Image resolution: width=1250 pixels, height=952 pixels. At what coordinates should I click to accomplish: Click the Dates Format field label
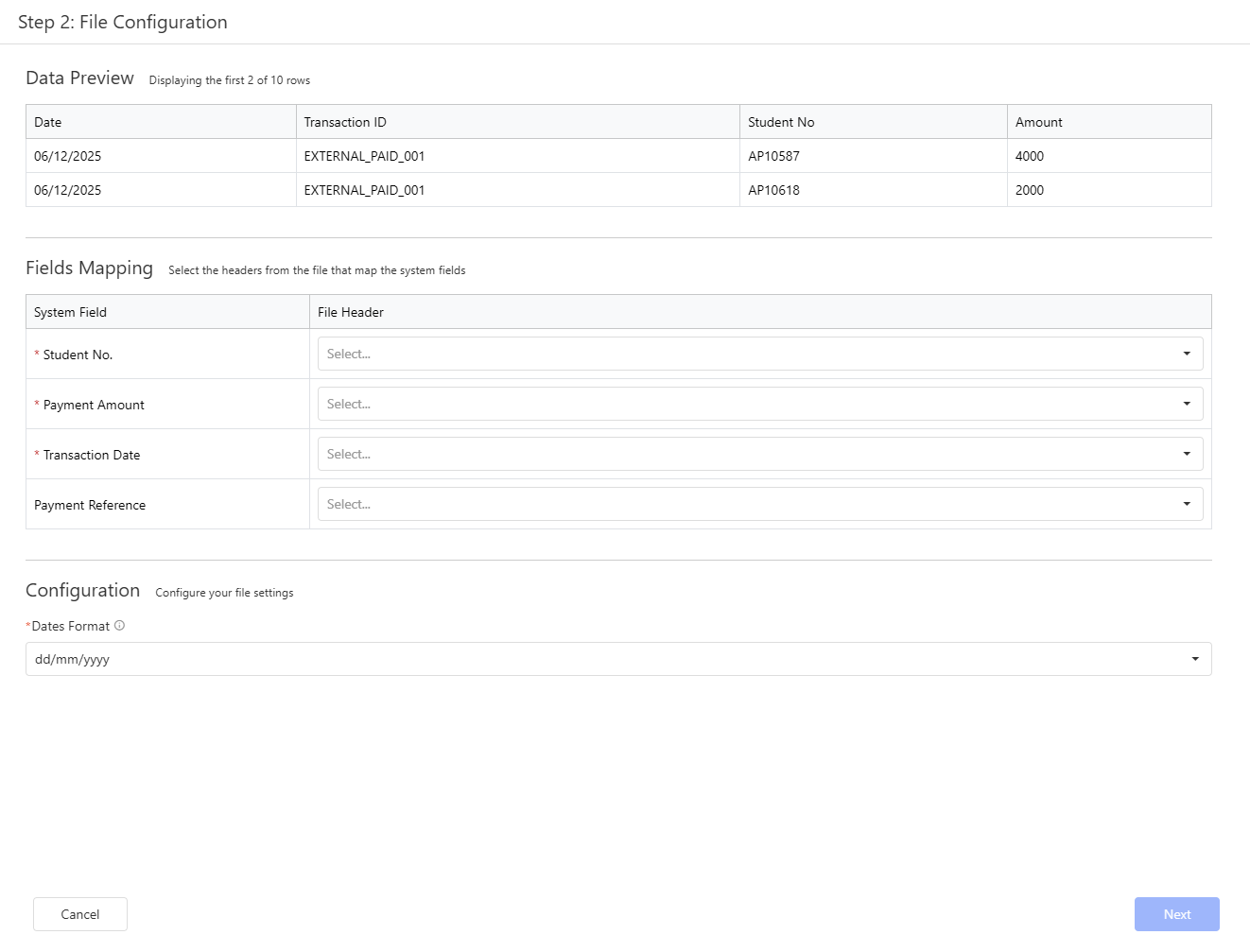click(x=70, y=626)
